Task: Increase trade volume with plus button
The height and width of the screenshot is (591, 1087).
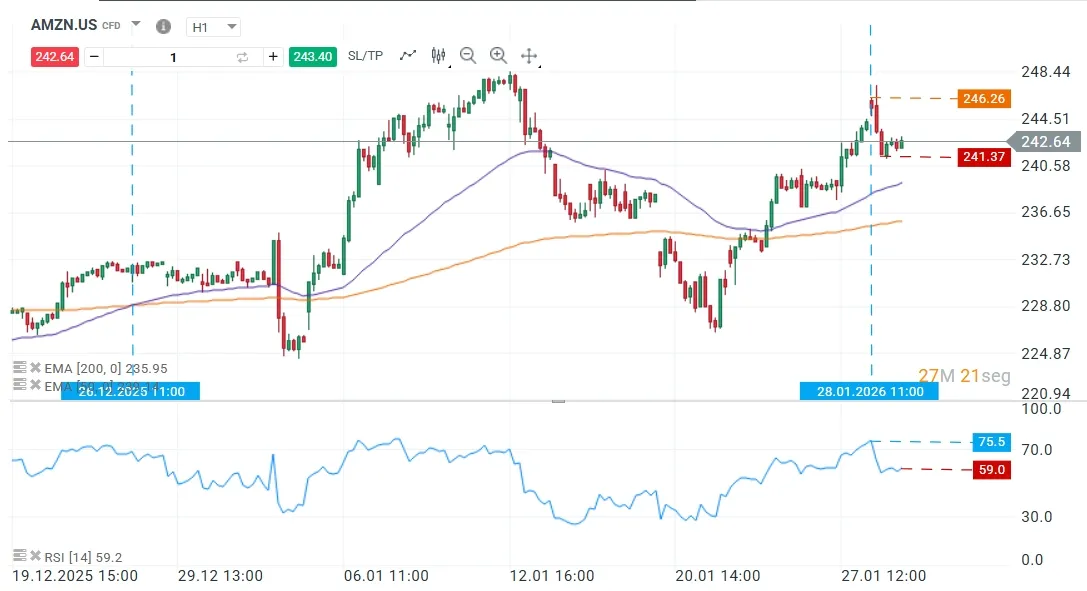Action: [x=272, y=57]
